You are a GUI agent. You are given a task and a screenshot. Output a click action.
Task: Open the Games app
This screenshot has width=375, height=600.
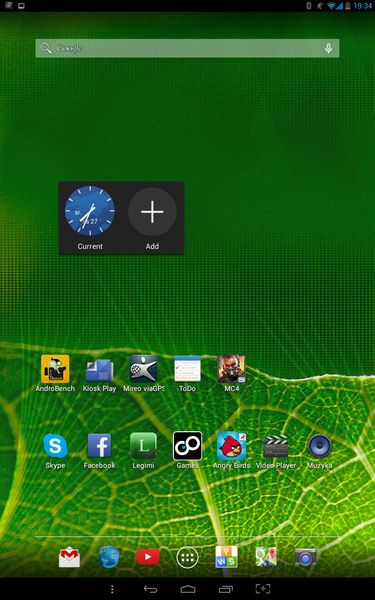tap(187, 446)
